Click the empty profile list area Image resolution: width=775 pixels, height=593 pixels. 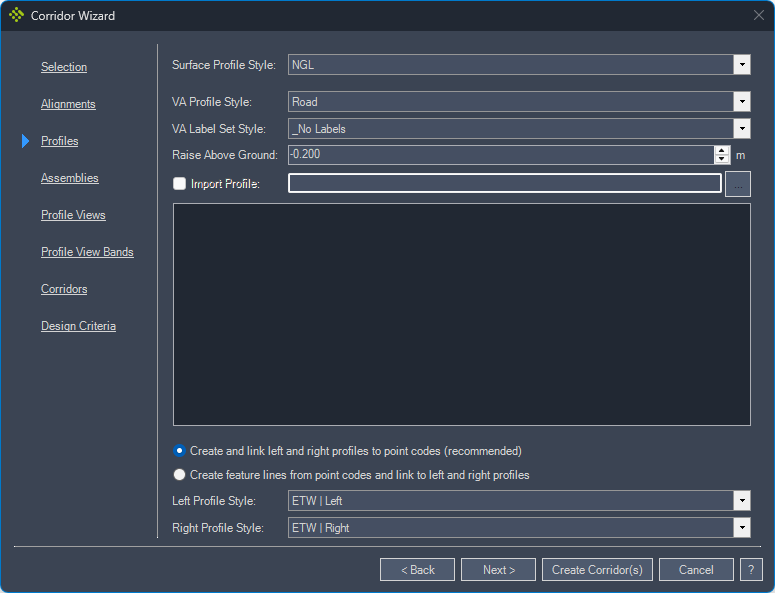(x=462, y=314)
